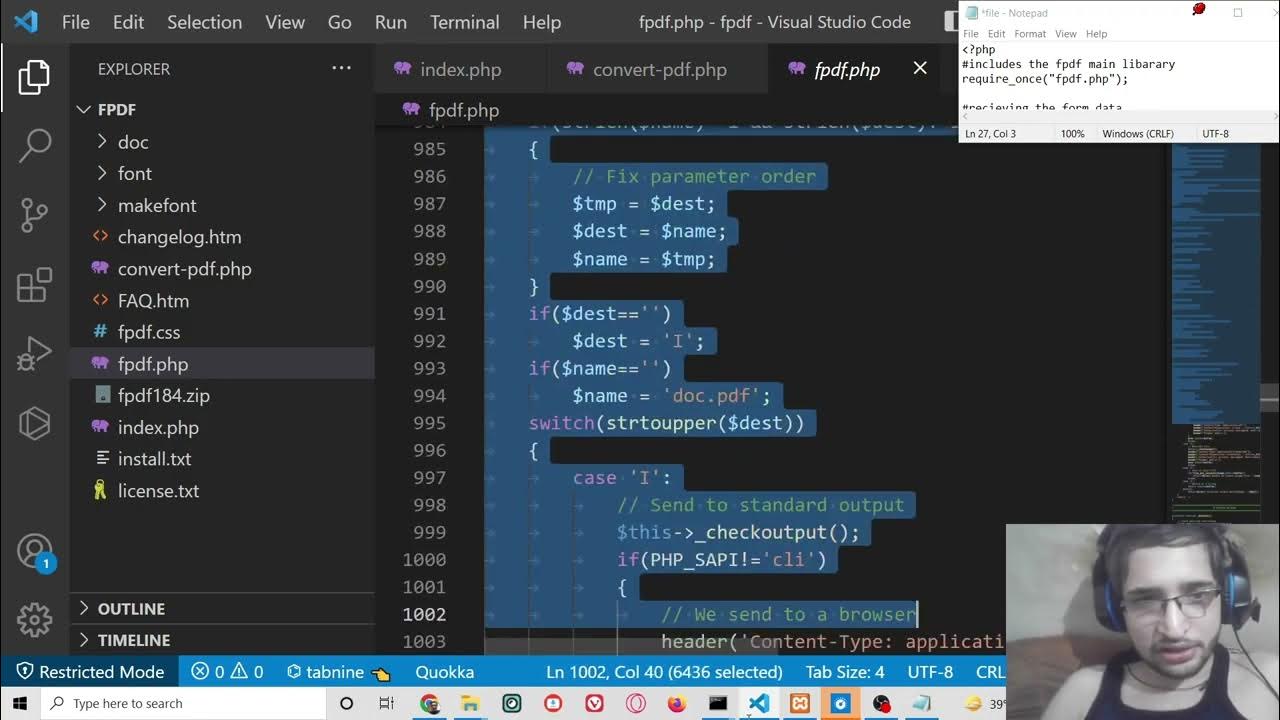Screen dimensions: 1280x720
Task: Open Run and Debug view icon
Action: coord(34,354)
